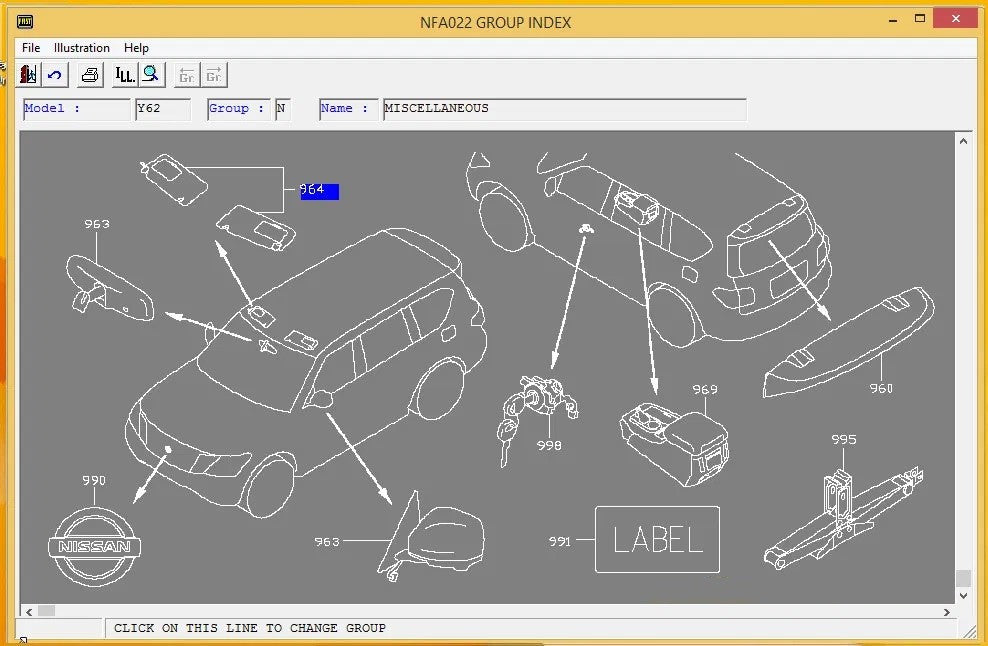Click the blue undo arrow icon
This screenshot has width=988, height=646.
[55, 75]
